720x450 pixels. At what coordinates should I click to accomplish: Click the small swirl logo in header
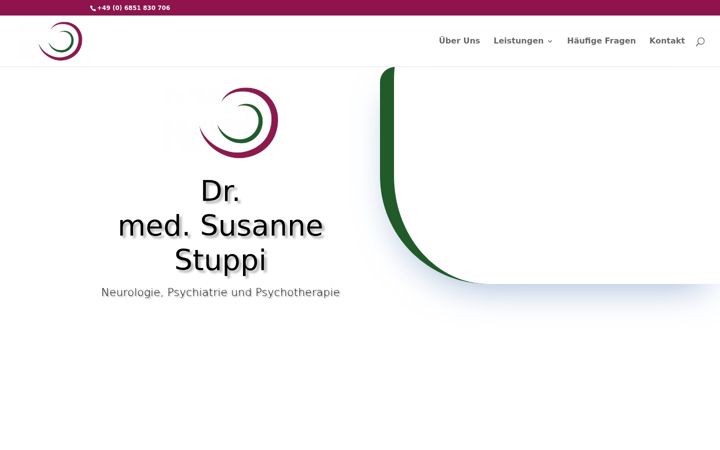point(61,41)
